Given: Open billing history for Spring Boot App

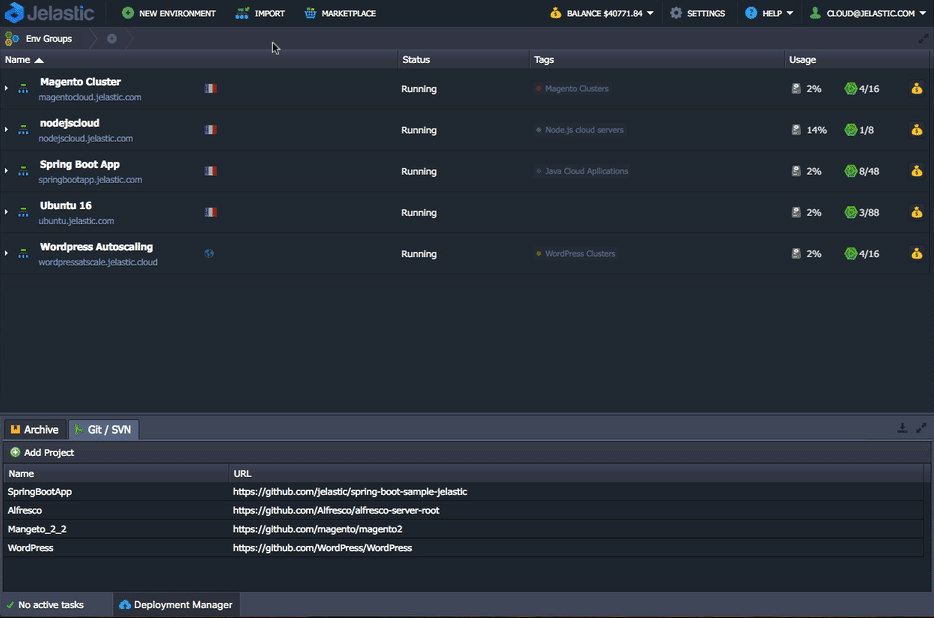Looking at the screenshot, I should [x=917, y=171].
